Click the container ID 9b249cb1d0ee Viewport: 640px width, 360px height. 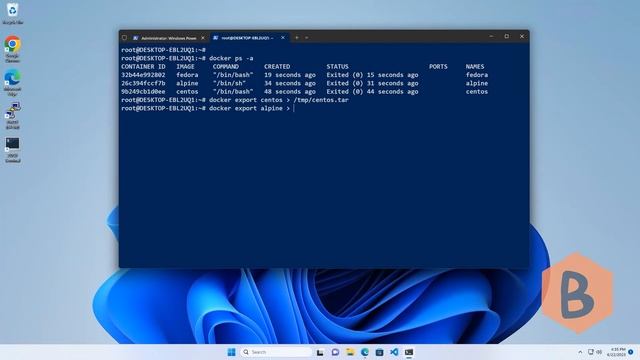pyautogui.click(x=143, y=92)
